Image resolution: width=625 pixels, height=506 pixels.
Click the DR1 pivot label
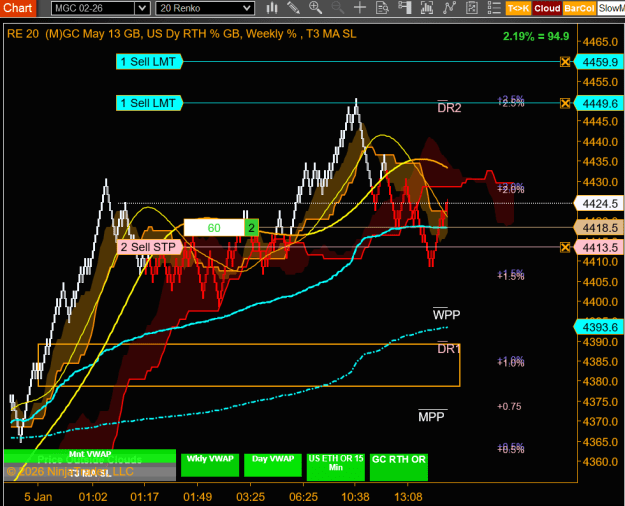point(449,348)
